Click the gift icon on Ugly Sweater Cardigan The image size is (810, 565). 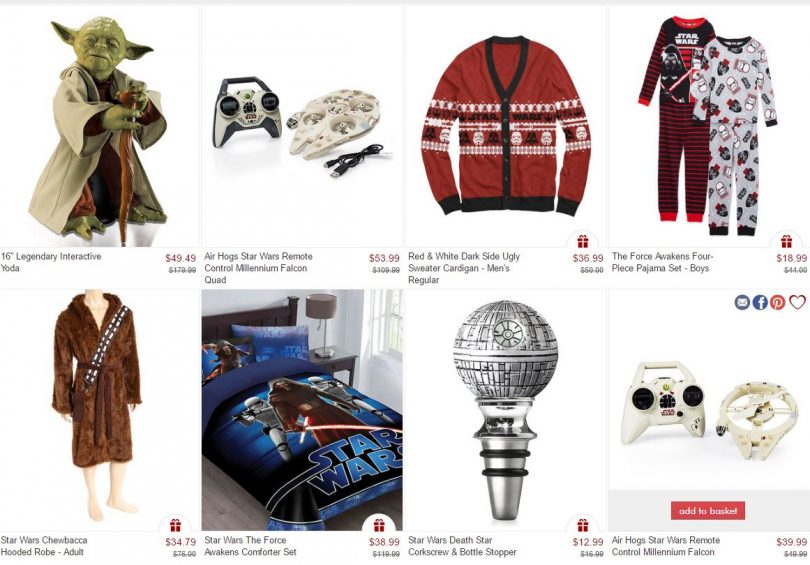point(583,241)
